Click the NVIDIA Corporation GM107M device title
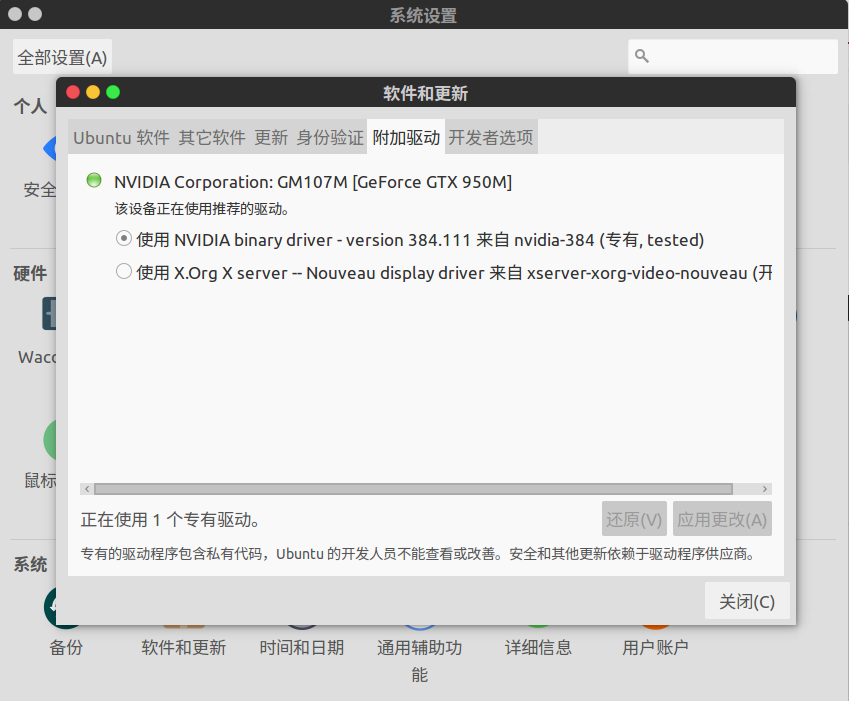 (313, 182)
